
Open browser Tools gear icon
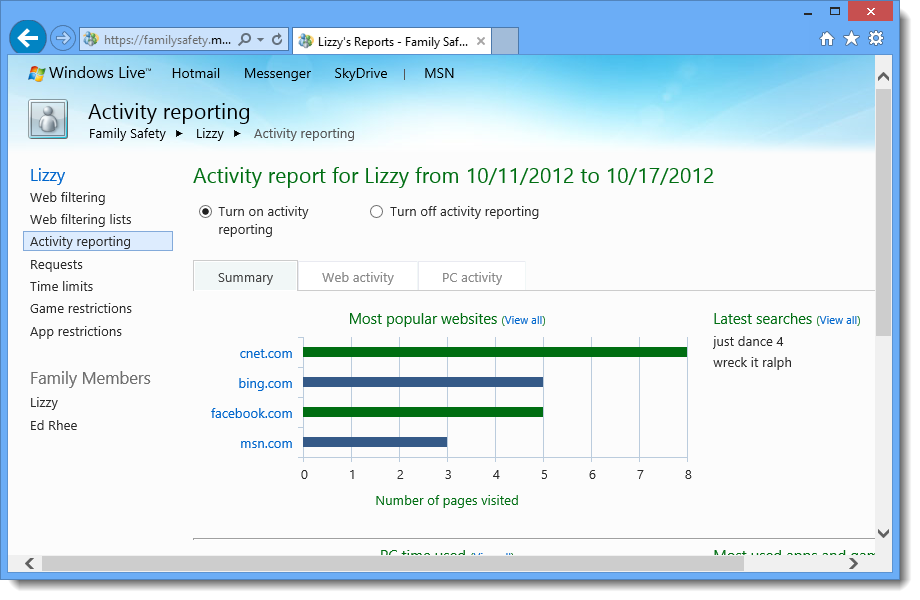(x=875, y=39)
